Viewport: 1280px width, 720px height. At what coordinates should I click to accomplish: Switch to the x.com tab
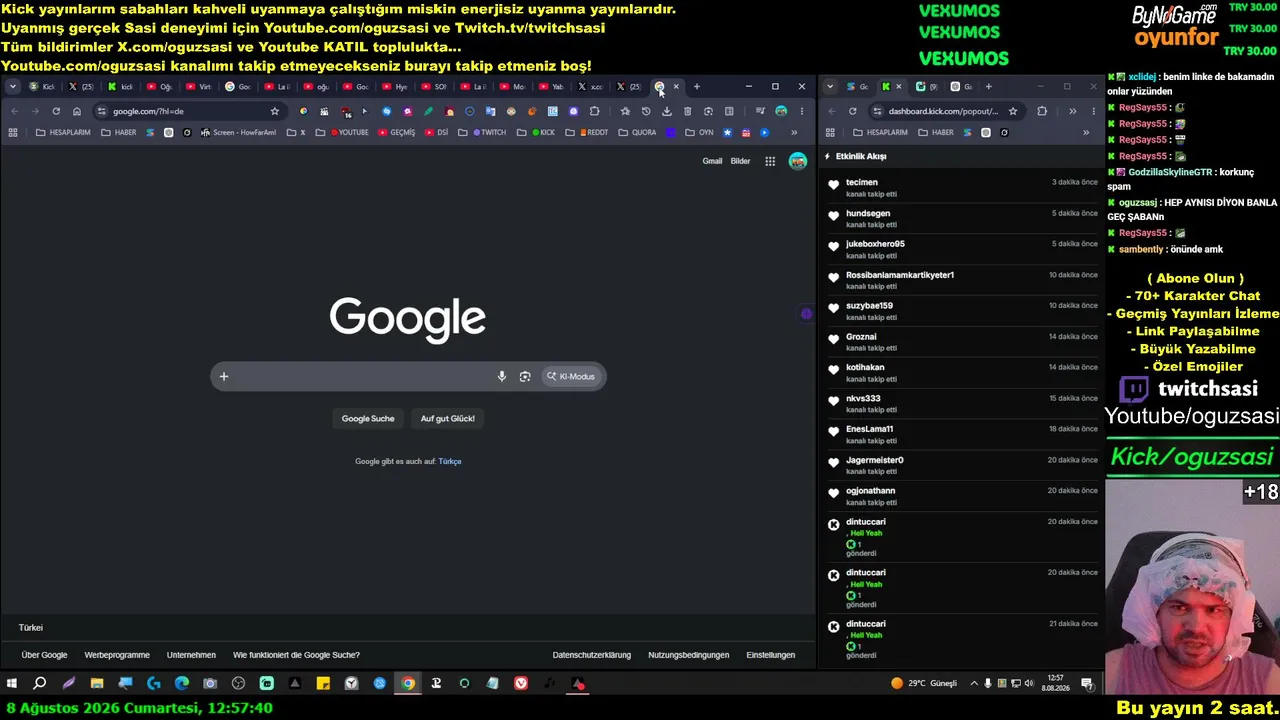(590, 87)
